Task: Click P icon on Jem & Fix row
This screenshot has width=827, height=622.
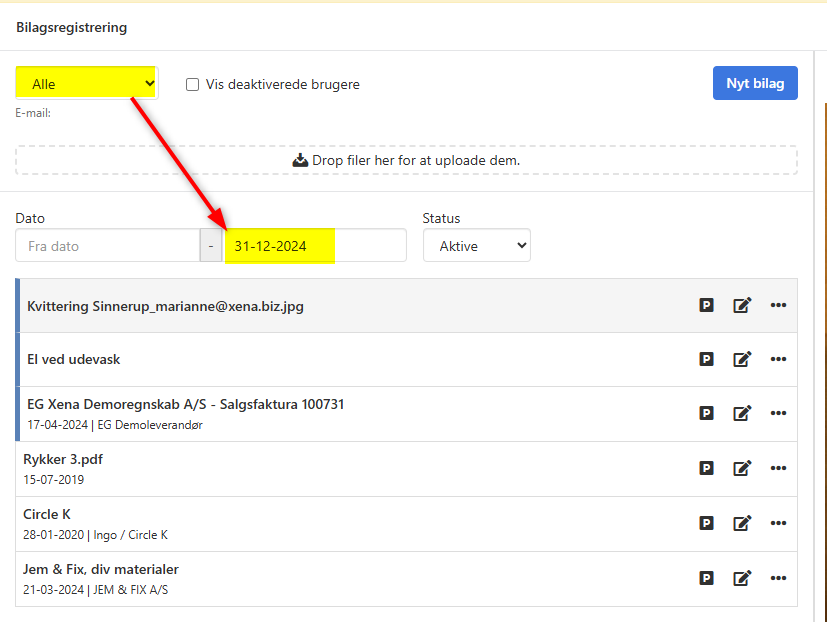Action: [706, 578]
